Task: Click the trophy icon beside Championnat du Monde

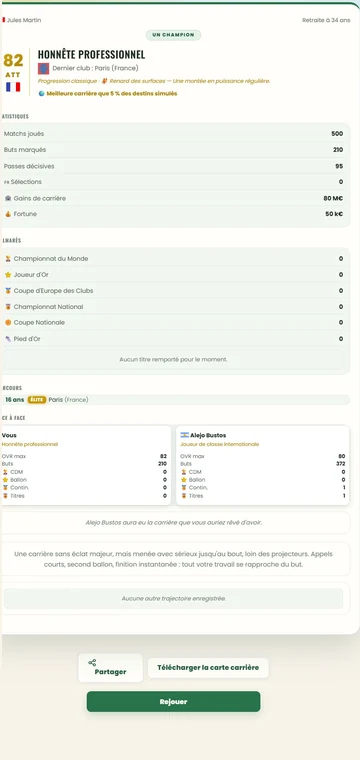Action: [x=8, y=259]
